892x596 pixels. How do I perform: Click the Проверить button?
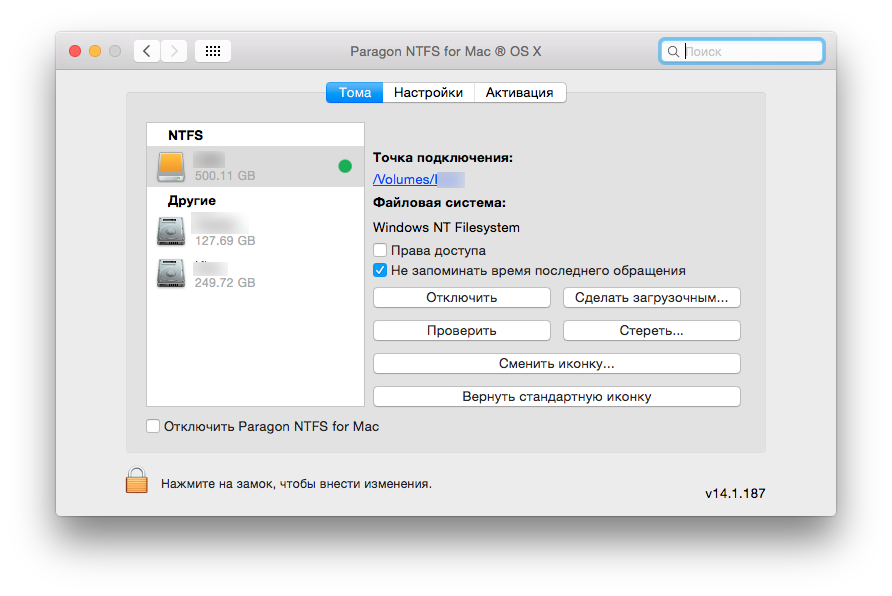pos(461,330)
